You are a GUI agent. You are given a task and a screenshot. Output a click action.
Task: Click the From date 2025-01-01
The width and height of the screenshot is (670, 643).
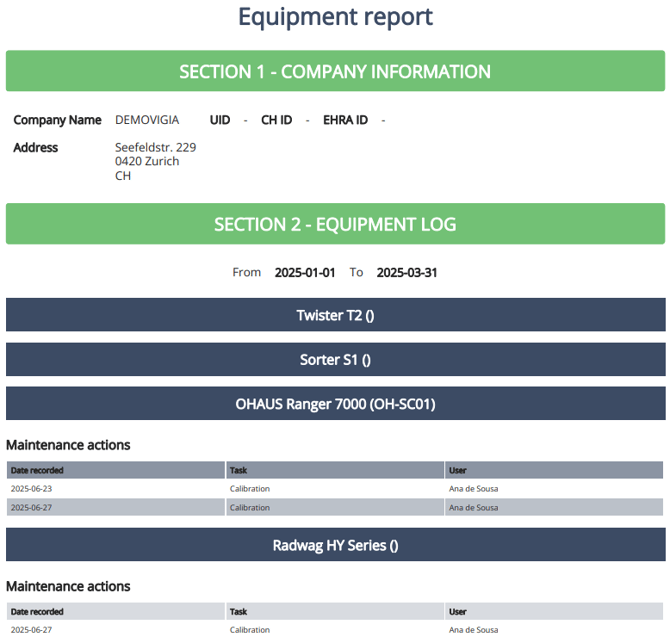(x=305, y=273)
